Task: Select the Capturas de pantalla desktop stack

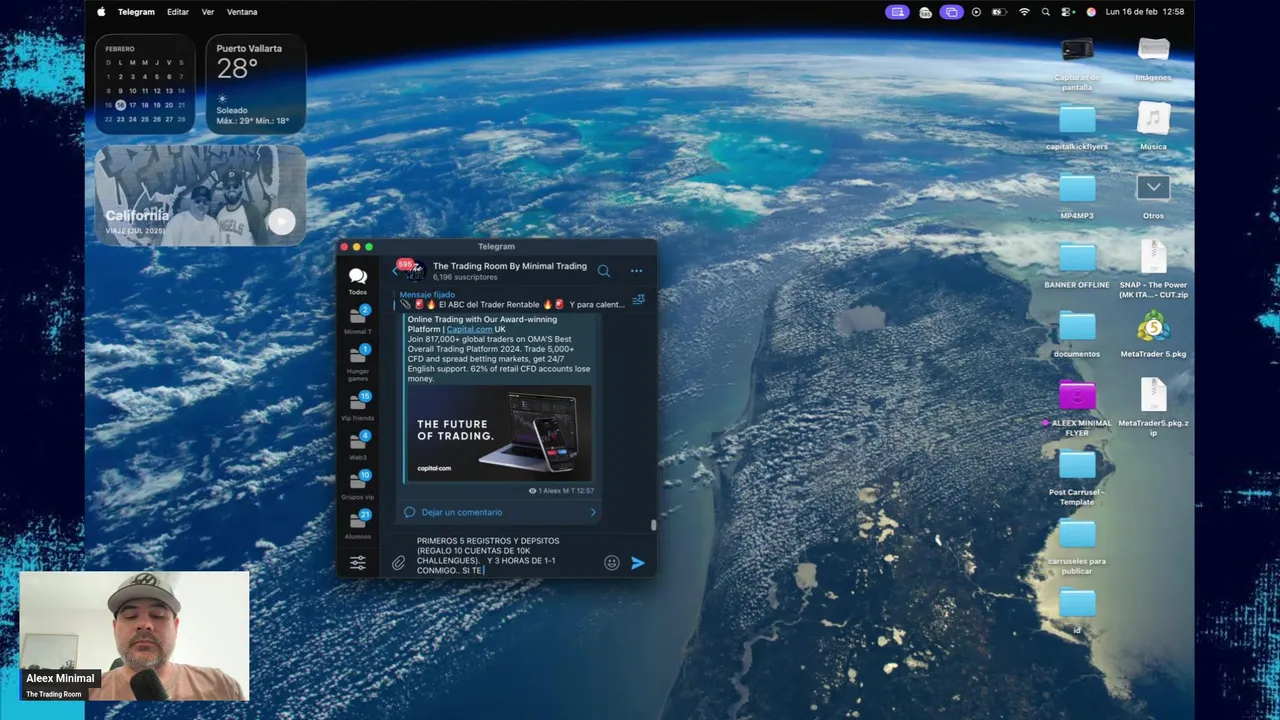Action: [x=1077, y=61]
